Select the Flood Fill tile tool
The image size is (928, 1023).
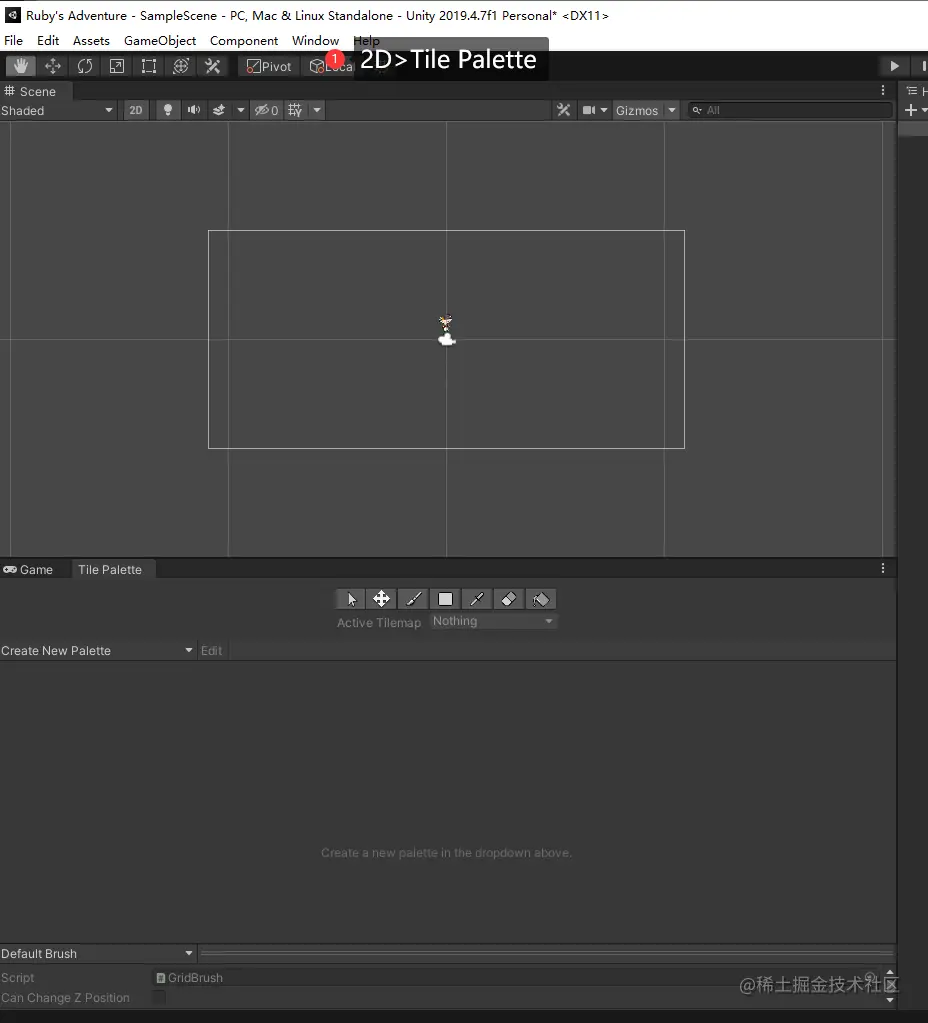pyautogui.click(x=541, y=599)
